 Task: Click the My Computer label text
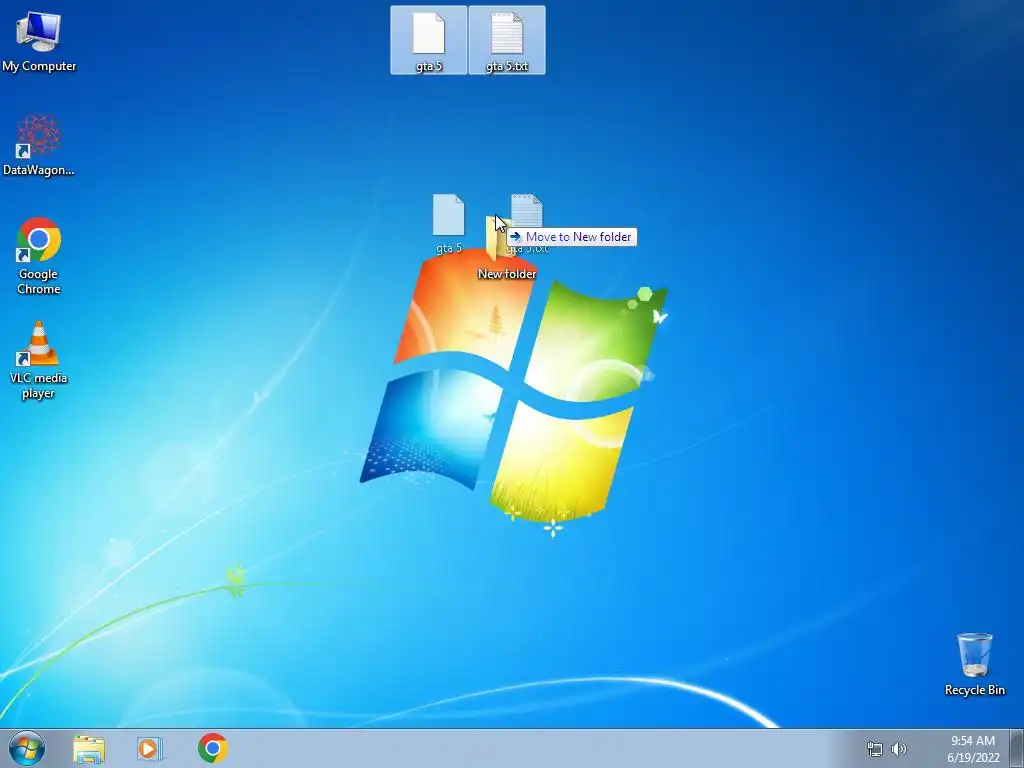coord(39,66)
